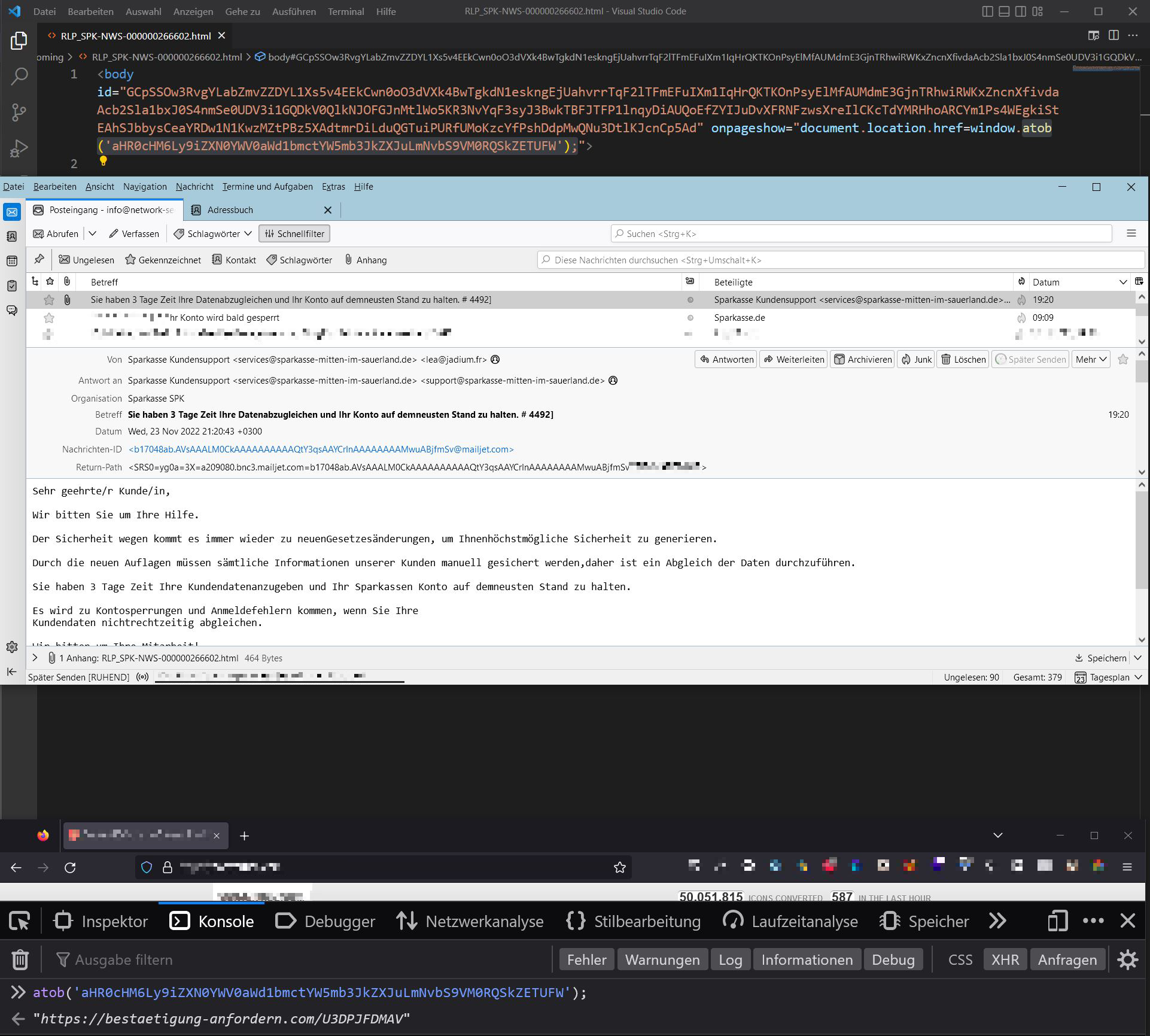Click the Suchen global search field

pyautogui.click(x=861, y=233)
